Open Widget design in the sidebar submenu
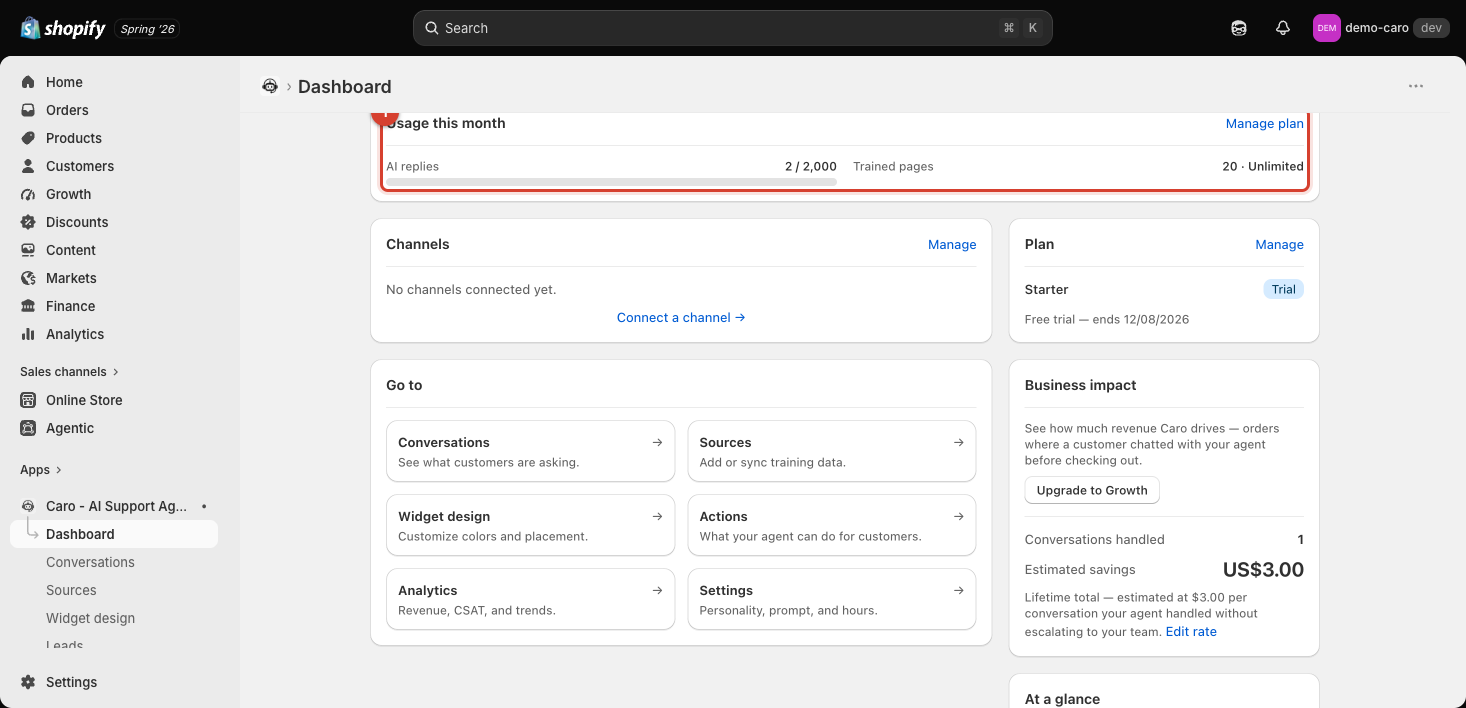This screenshot has width=1466, height=708. [90, 618]
